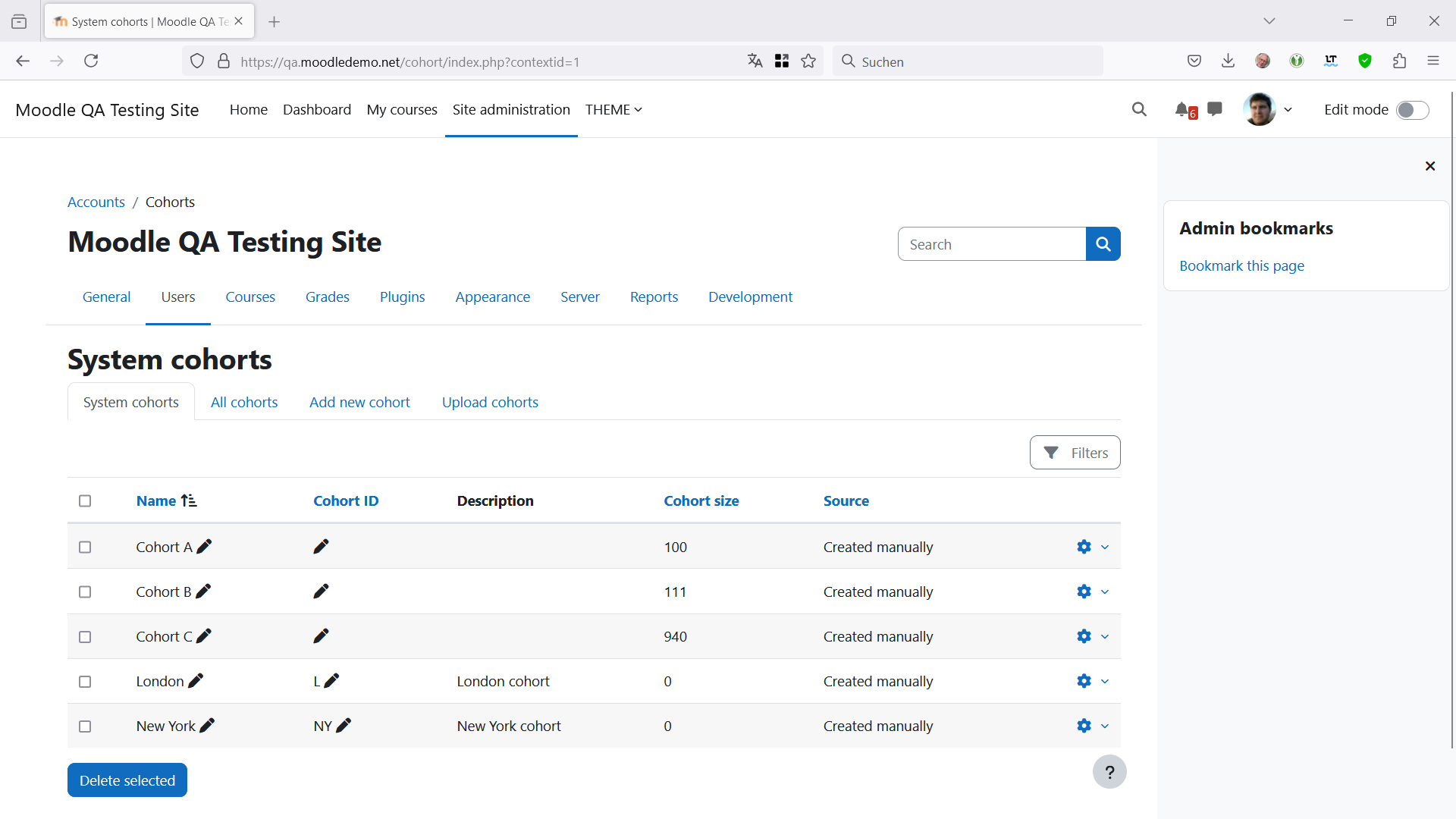Expand actions chevron in Cohort B row
The width and height of the screenshot is (1456, 819).
pyautogui.click(x=1105, y=591)
